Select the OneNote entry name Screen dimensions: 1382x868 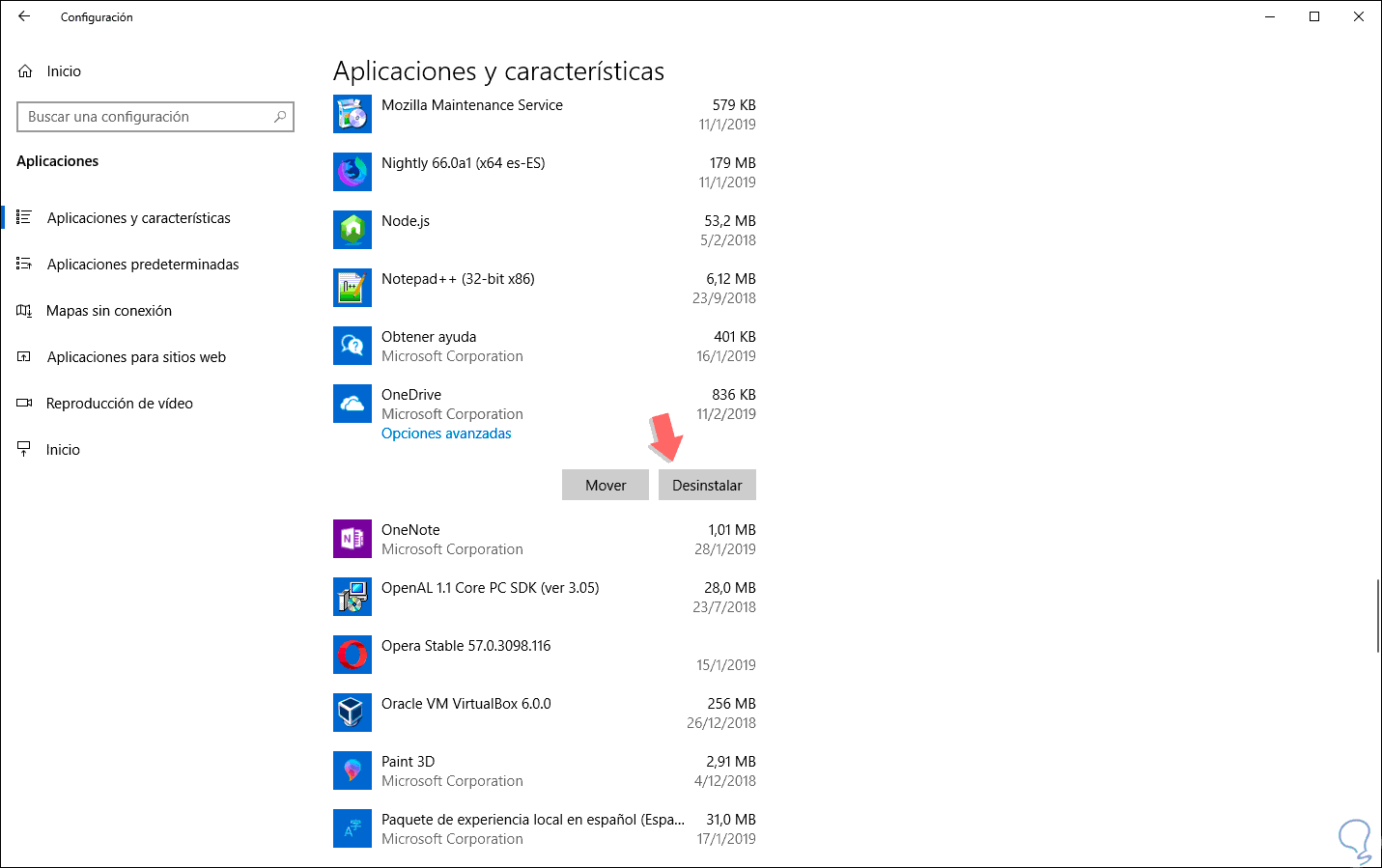coord(410,530)
